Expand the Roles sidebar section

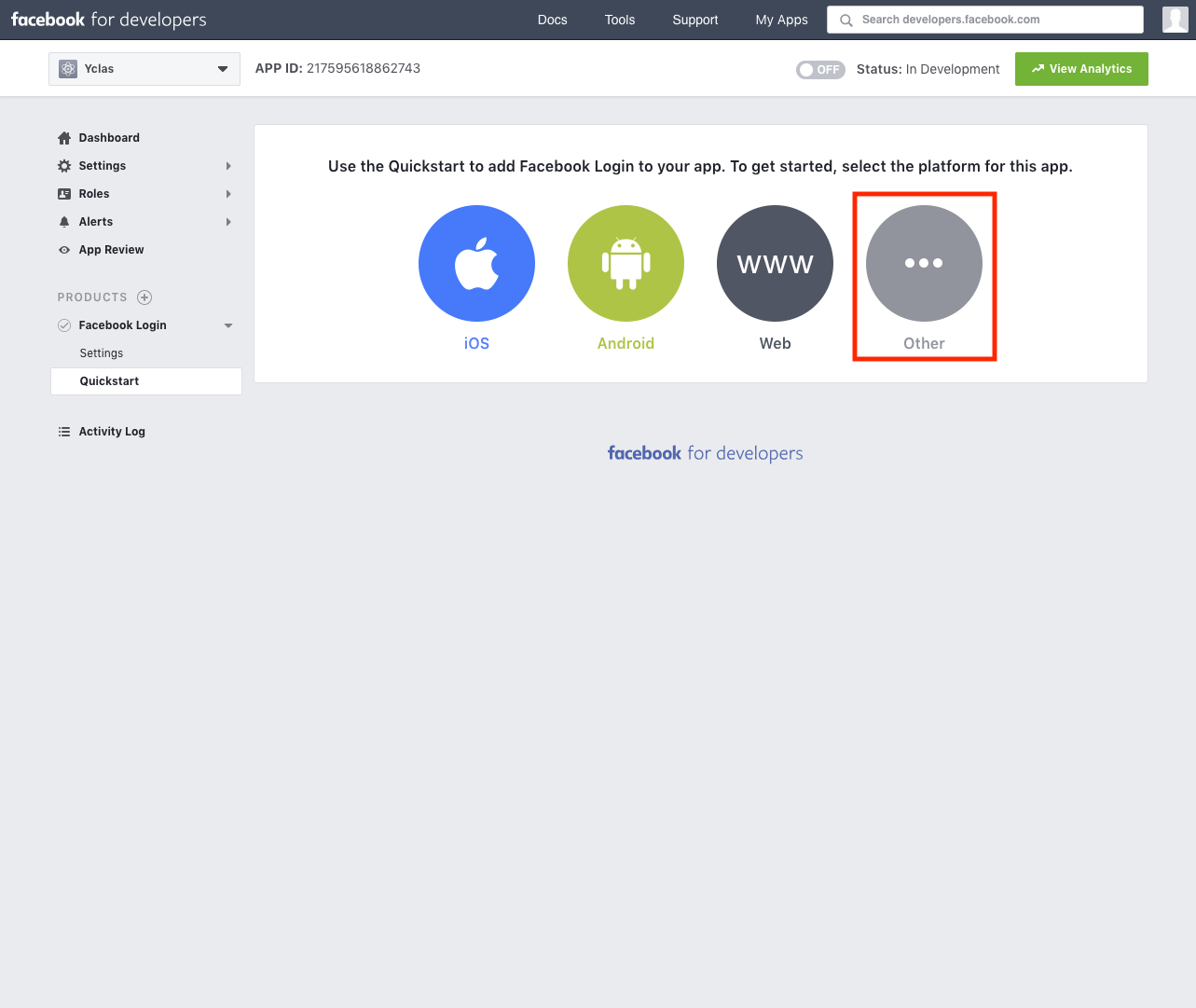[227, 193]
